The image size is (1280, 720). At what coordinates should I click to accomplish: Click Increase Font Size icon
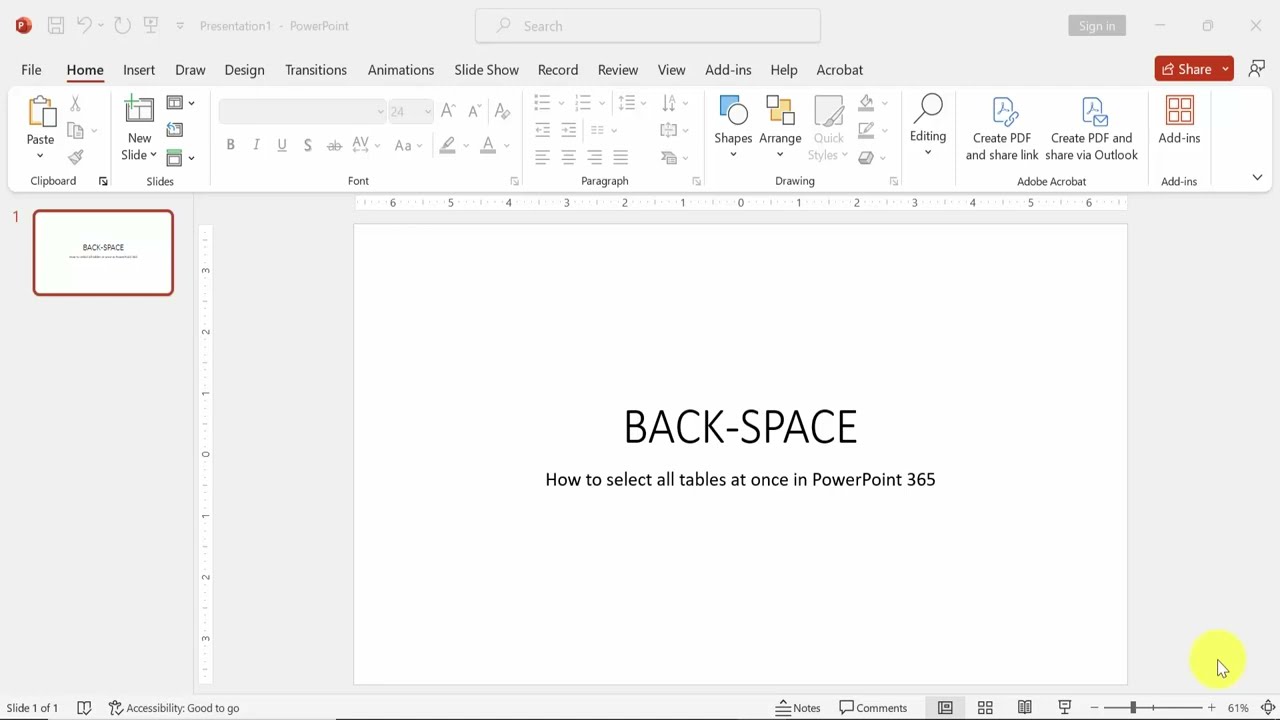448,111
